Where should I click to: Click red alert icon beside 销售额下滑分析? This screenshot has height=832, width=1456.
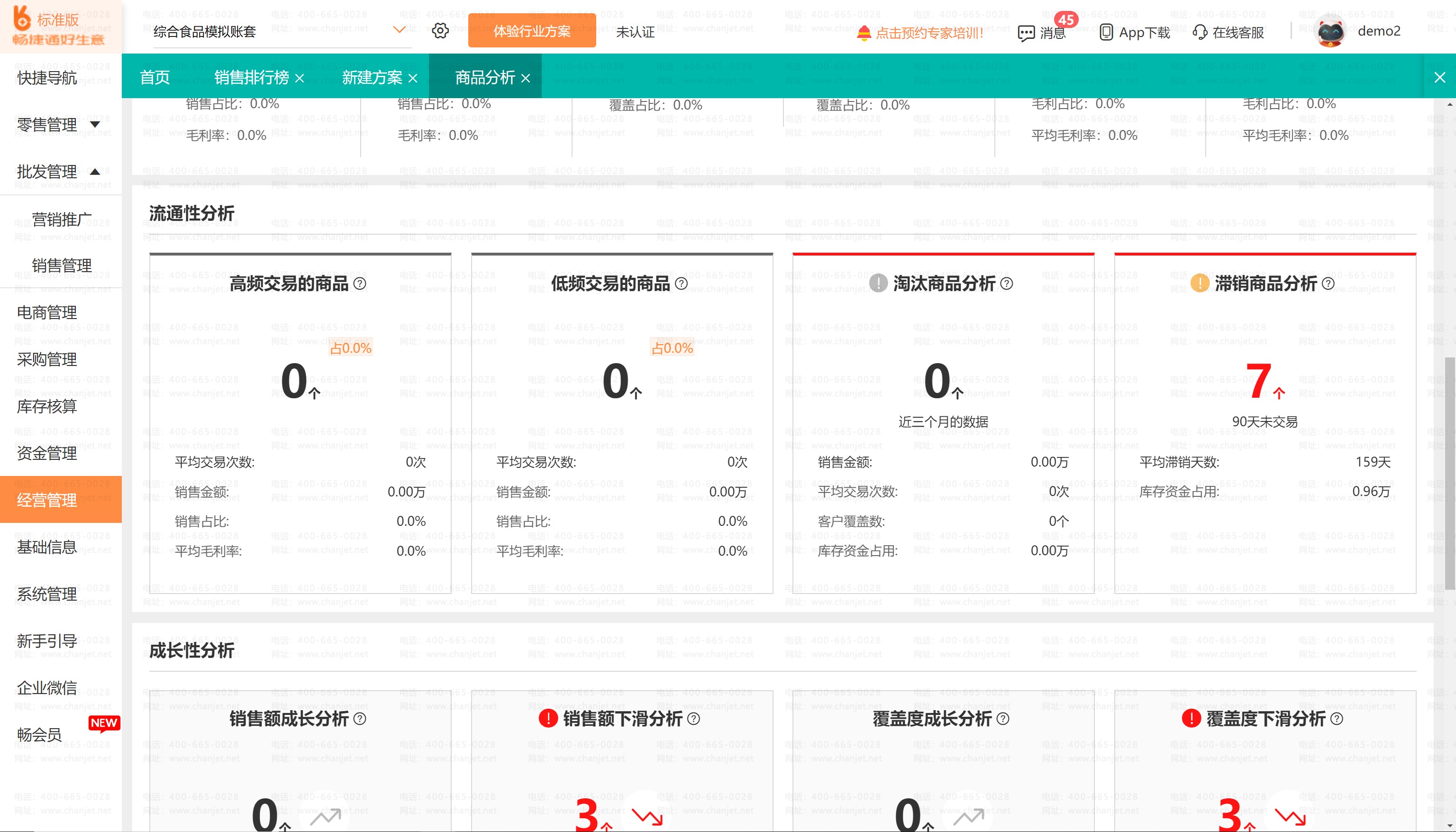click(x=548, y=718)
